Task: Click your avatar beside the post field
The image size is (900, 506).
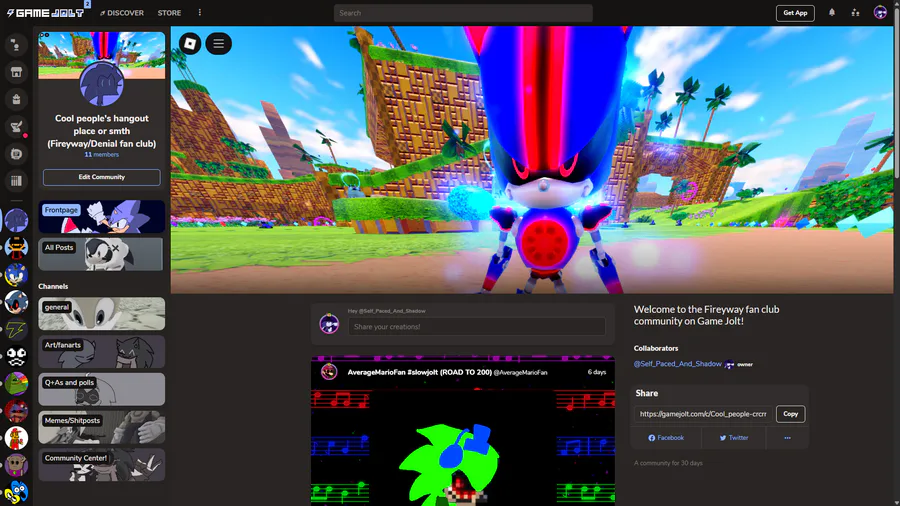Action: coord(329,324)
